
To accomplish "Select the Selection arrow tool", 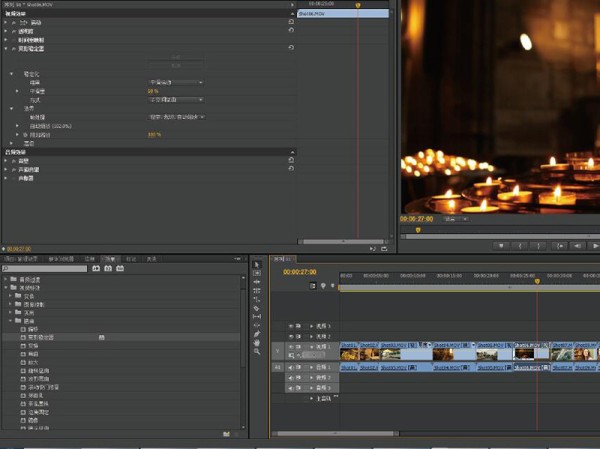I will 257,265.
